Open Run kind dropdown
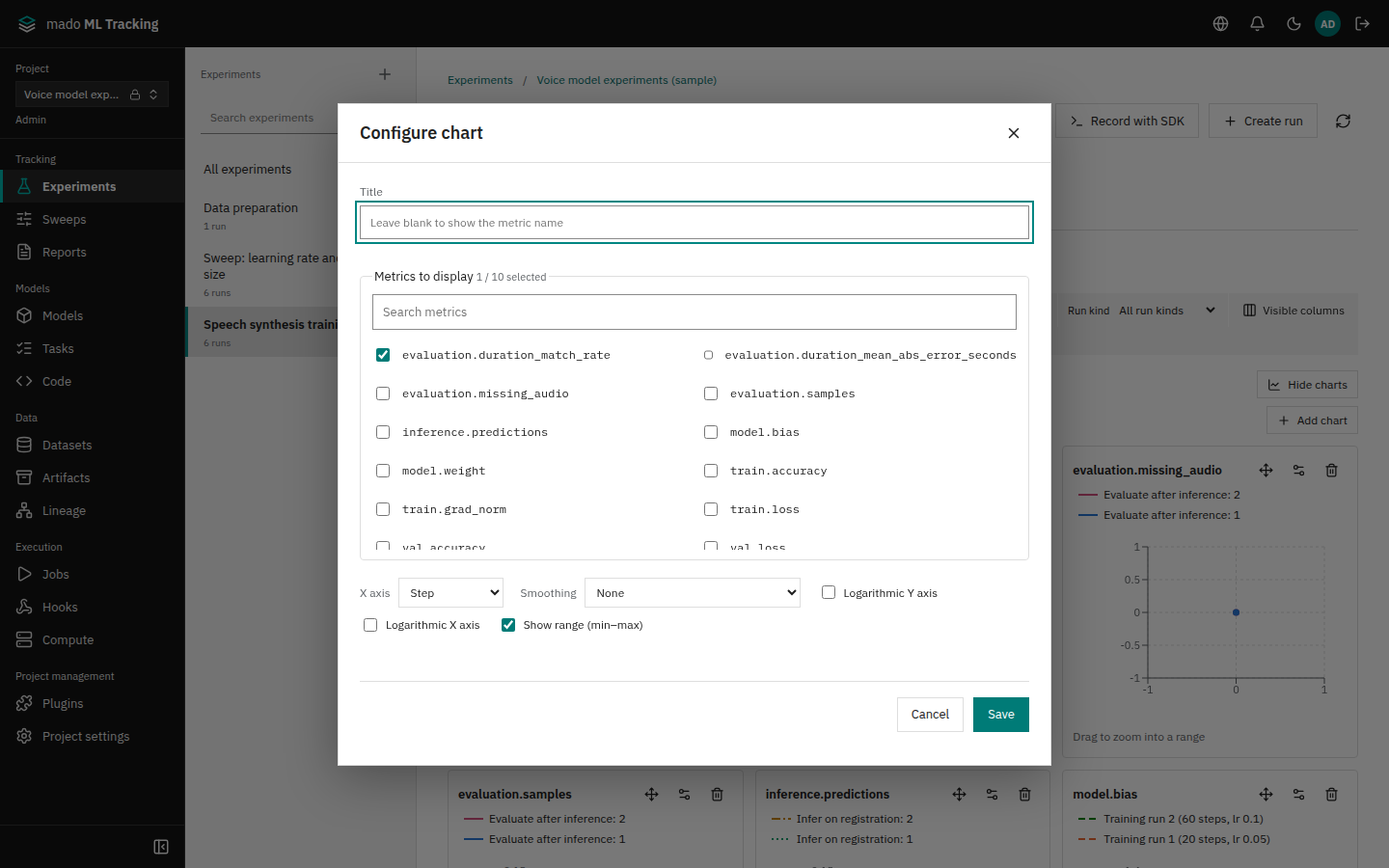Viewport: 1389px width, 868px height. coord(1167,311)
